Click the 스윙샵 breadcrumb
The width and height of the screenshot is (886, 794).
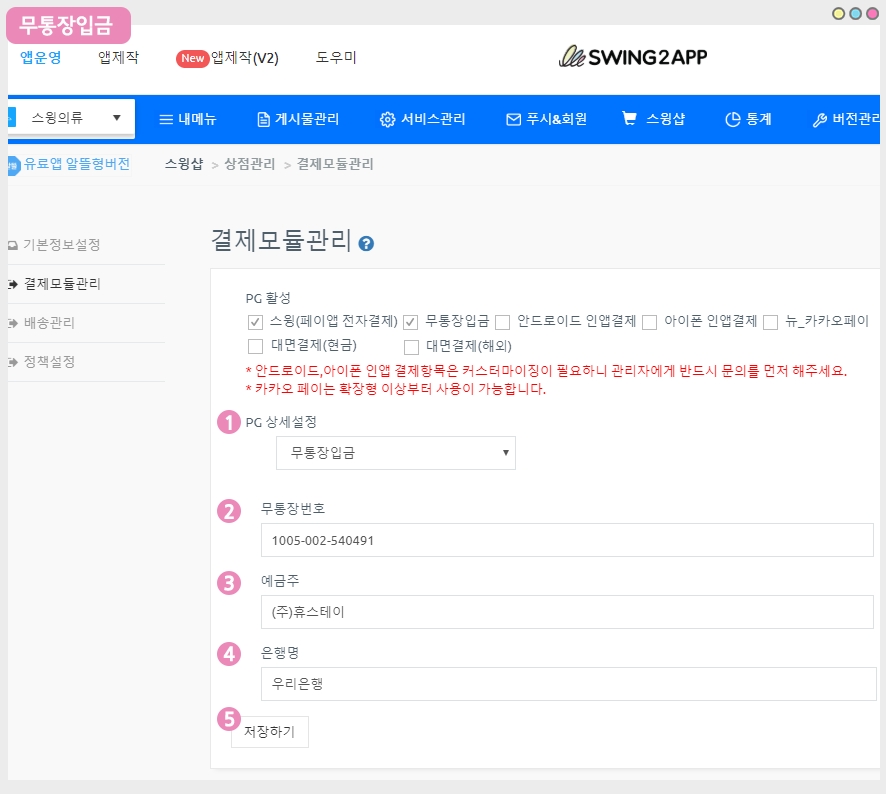pos(184,164)
